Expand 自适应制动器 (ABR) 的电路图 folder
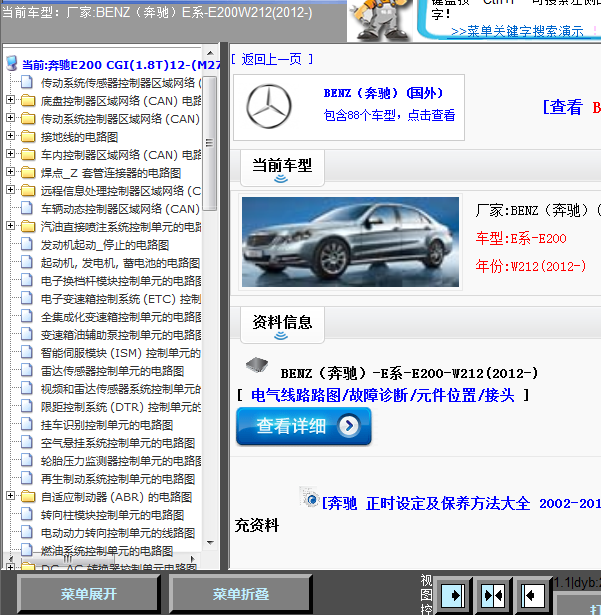This screenshot has width=601, height=615. click(x=11, y=496)
